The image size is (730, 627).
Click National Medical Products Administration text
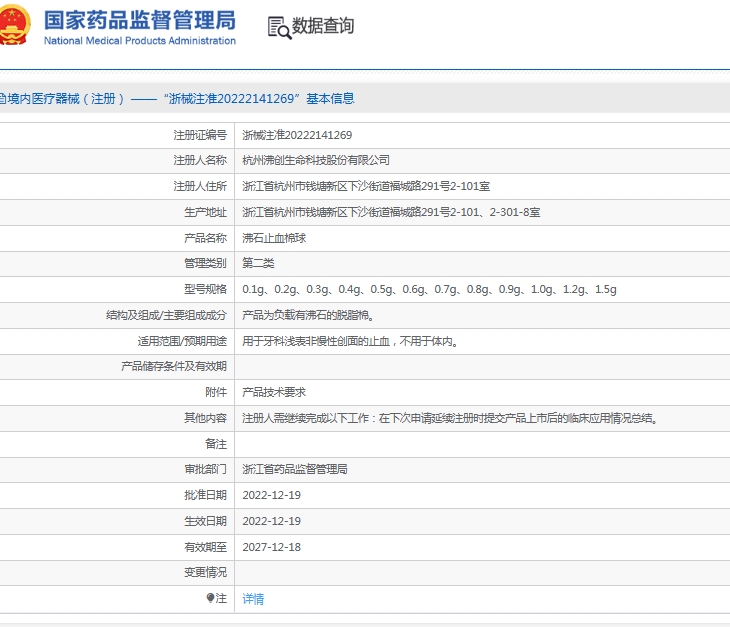(140, 41)
